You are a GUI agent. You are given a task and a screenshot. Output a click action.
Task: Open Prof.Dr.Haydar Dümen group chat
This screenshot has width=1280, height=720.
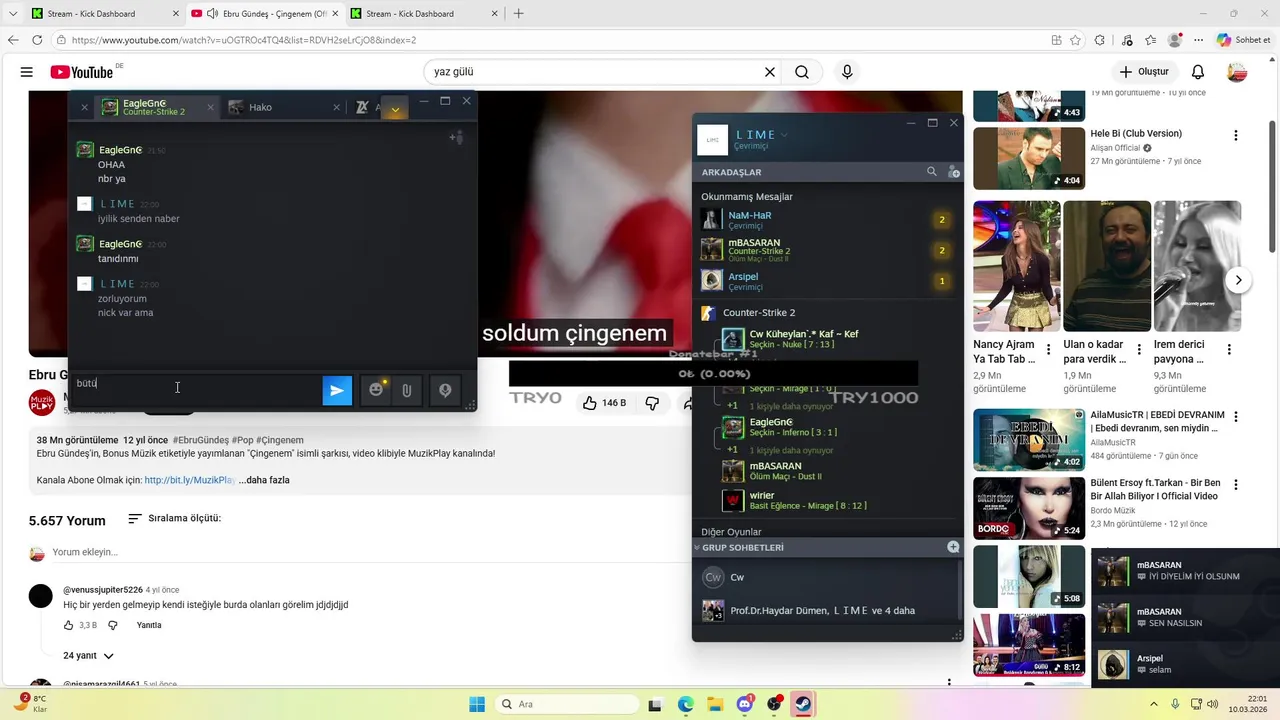pyautogui.click(x=826, y=610)
